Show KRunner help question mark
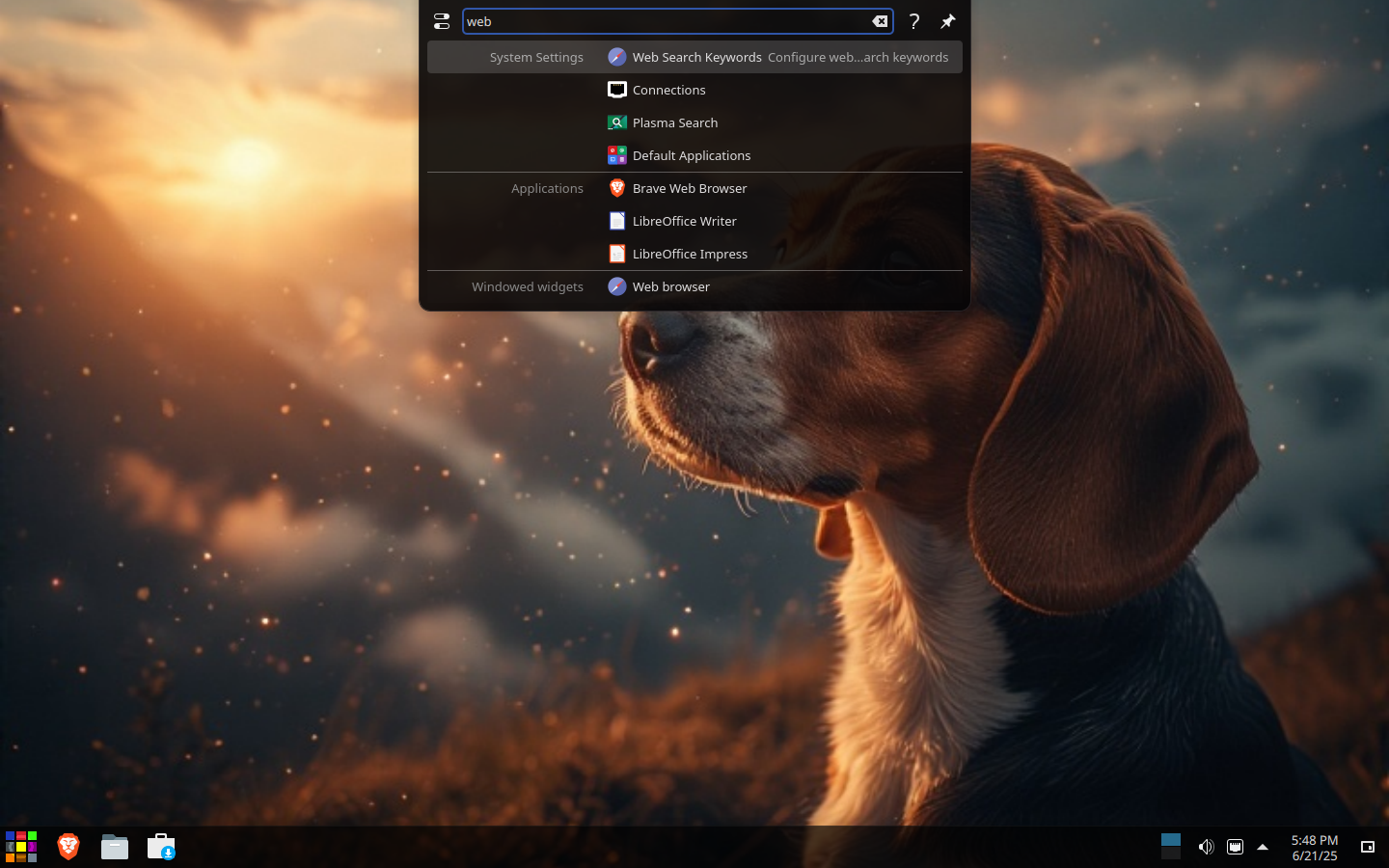 [x=914, y=21]
